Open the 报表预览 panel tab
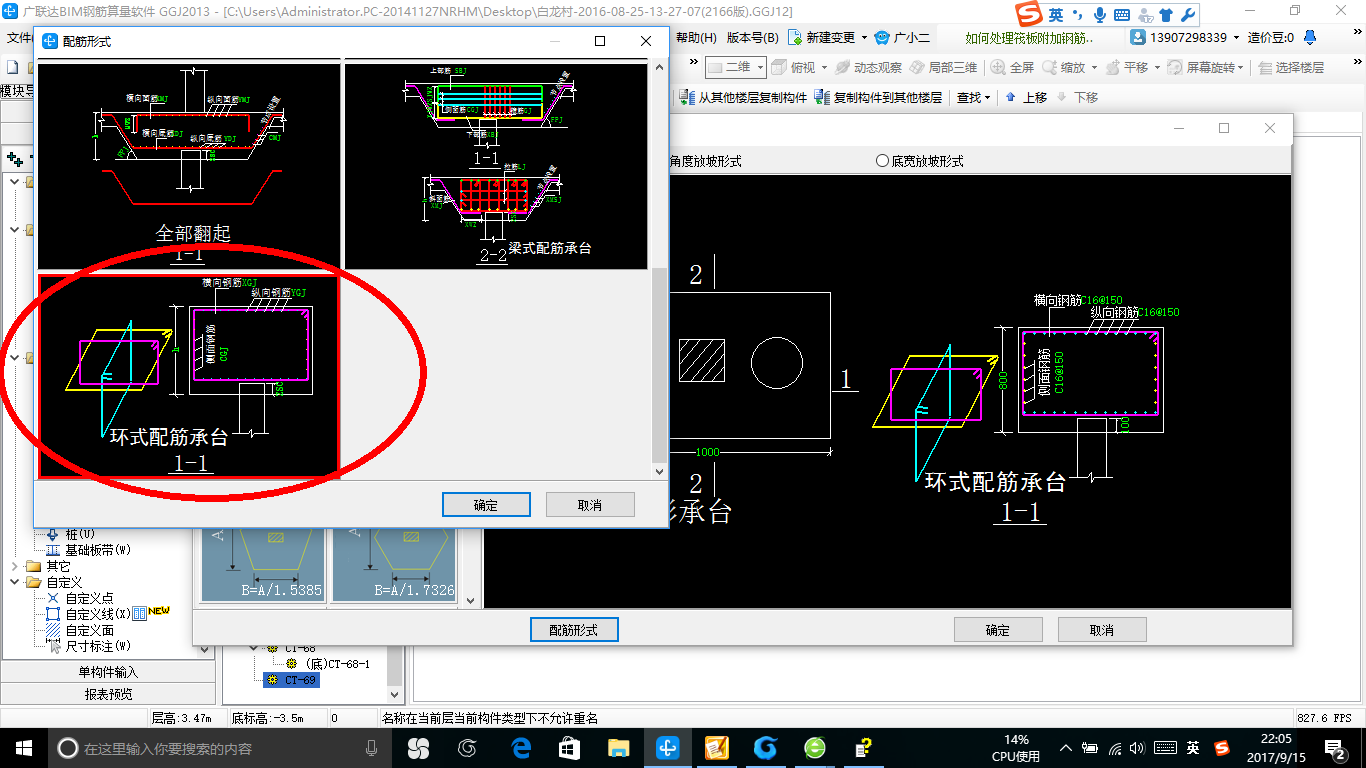 point(108,694)
